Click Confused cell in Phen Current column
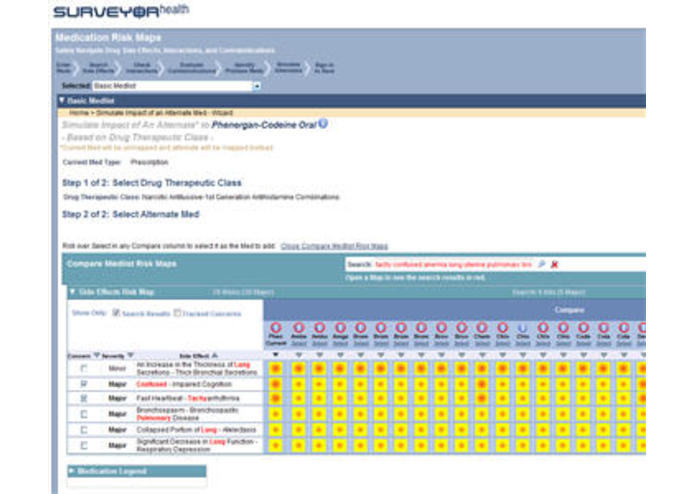The image size is (695, 494). (276, 384)
